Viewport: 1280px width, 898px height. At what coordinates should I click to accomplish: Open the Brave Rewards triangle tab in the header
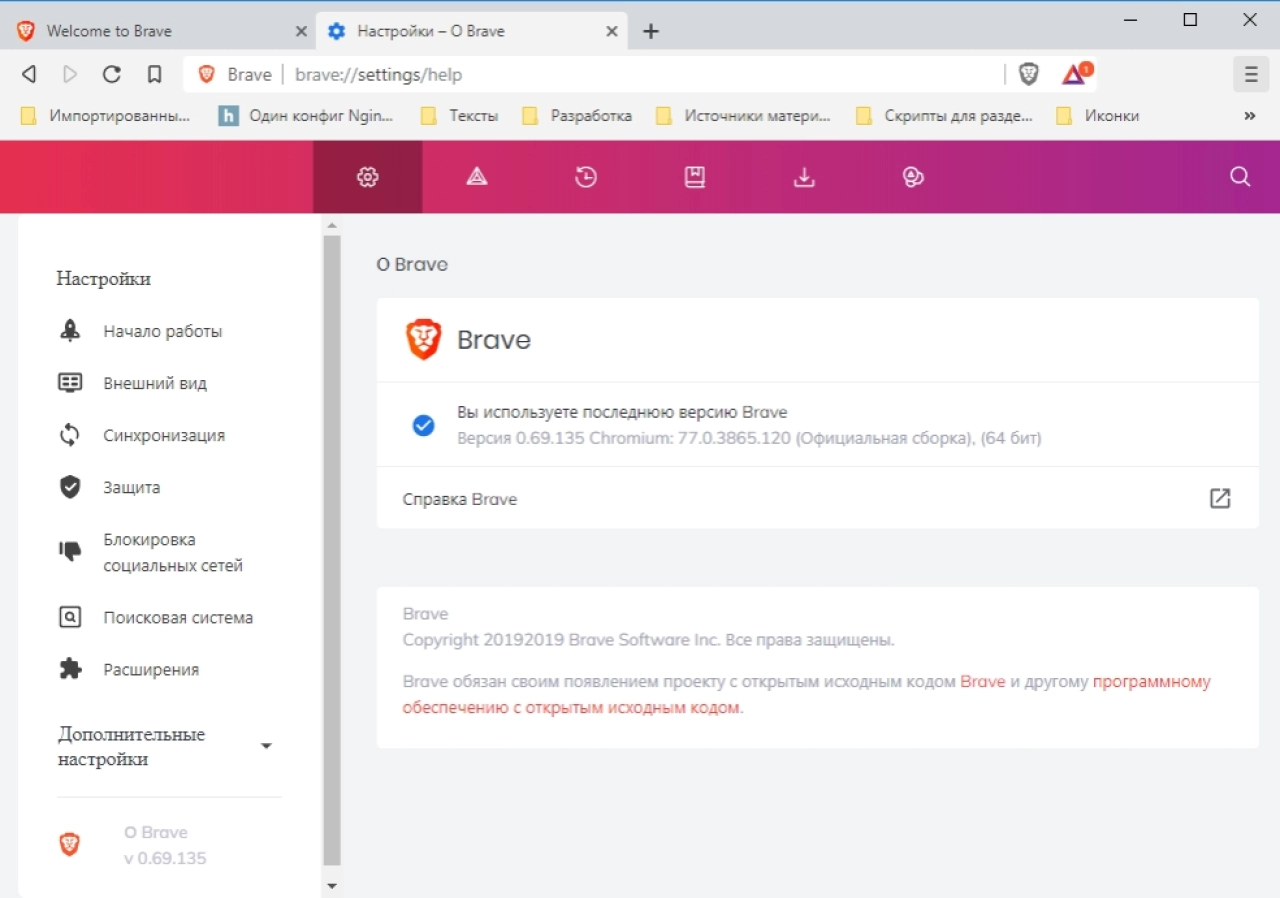[x=477, y=177]
